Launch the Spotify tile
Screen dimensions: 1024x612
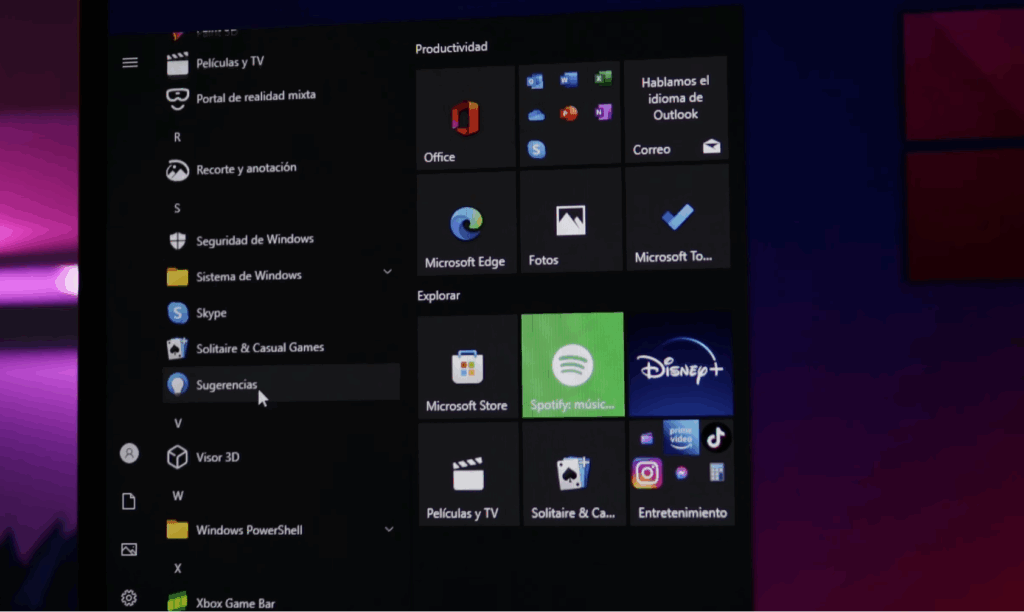(x=573, y=364)
